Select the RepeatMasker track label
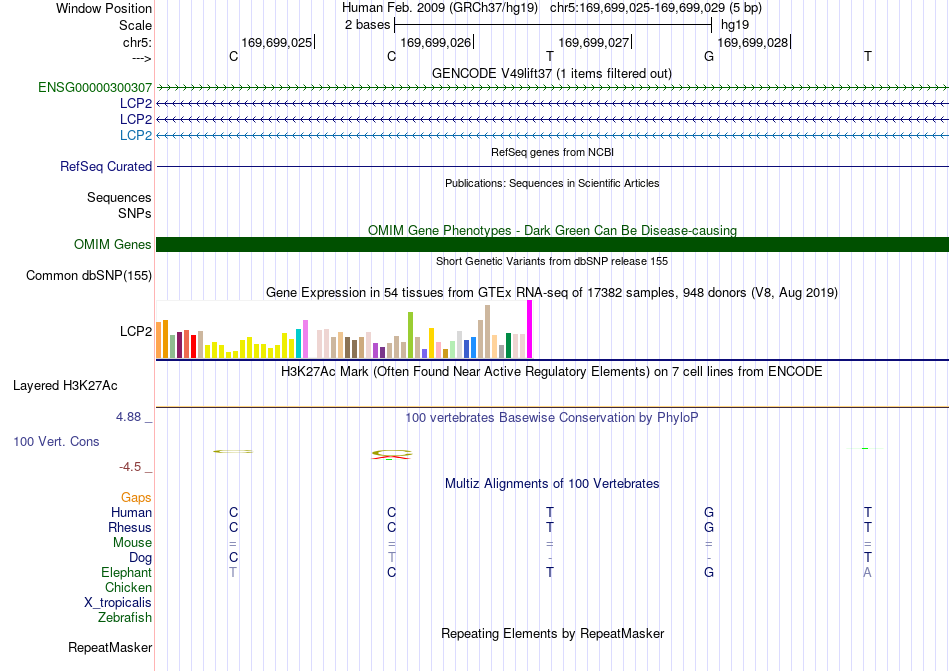Viewport: 950px width, 671px height. tap(110, 647)
